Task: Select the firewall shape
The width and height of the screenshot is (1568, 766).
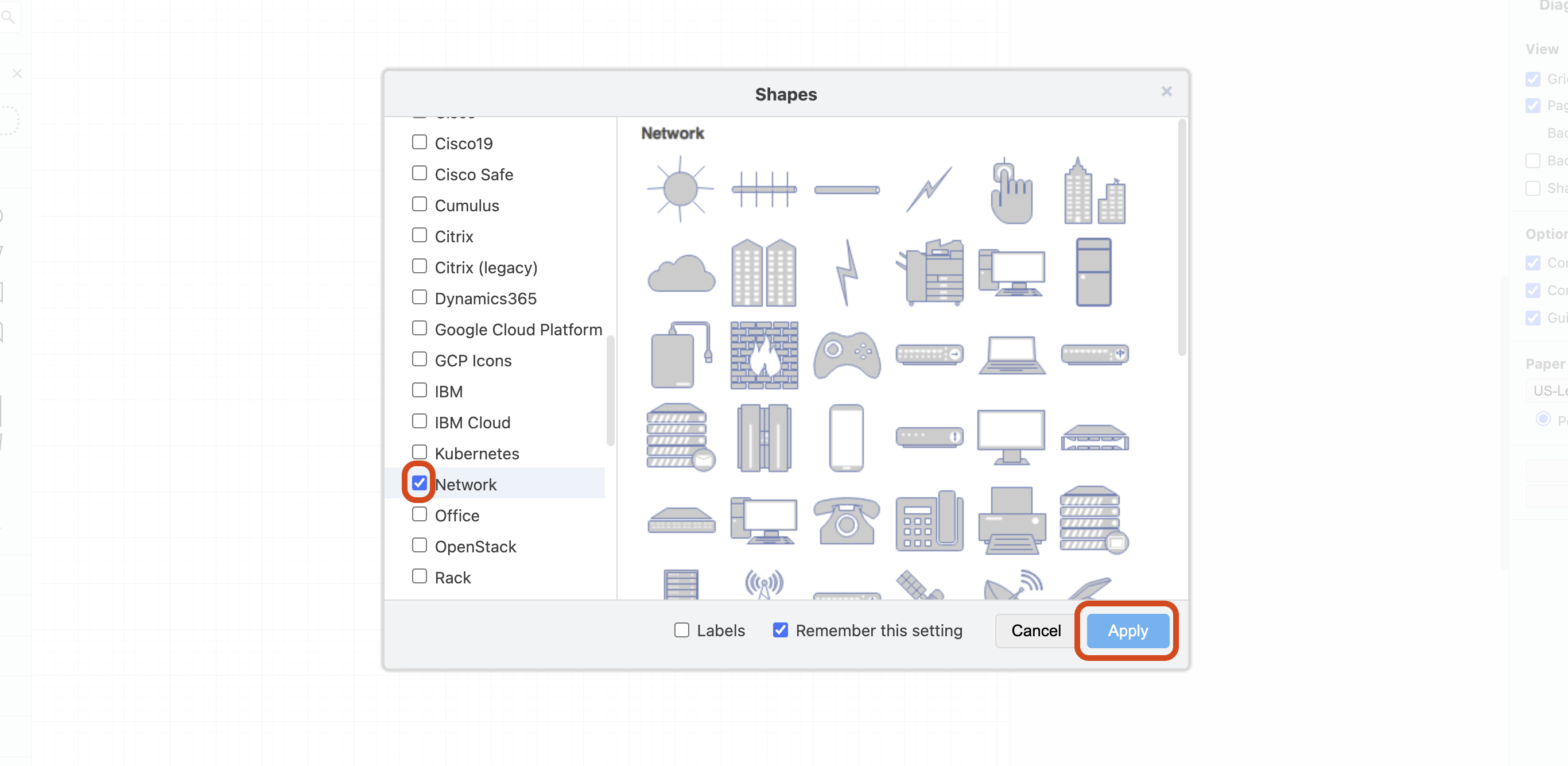Action: [x=764, y=354]
